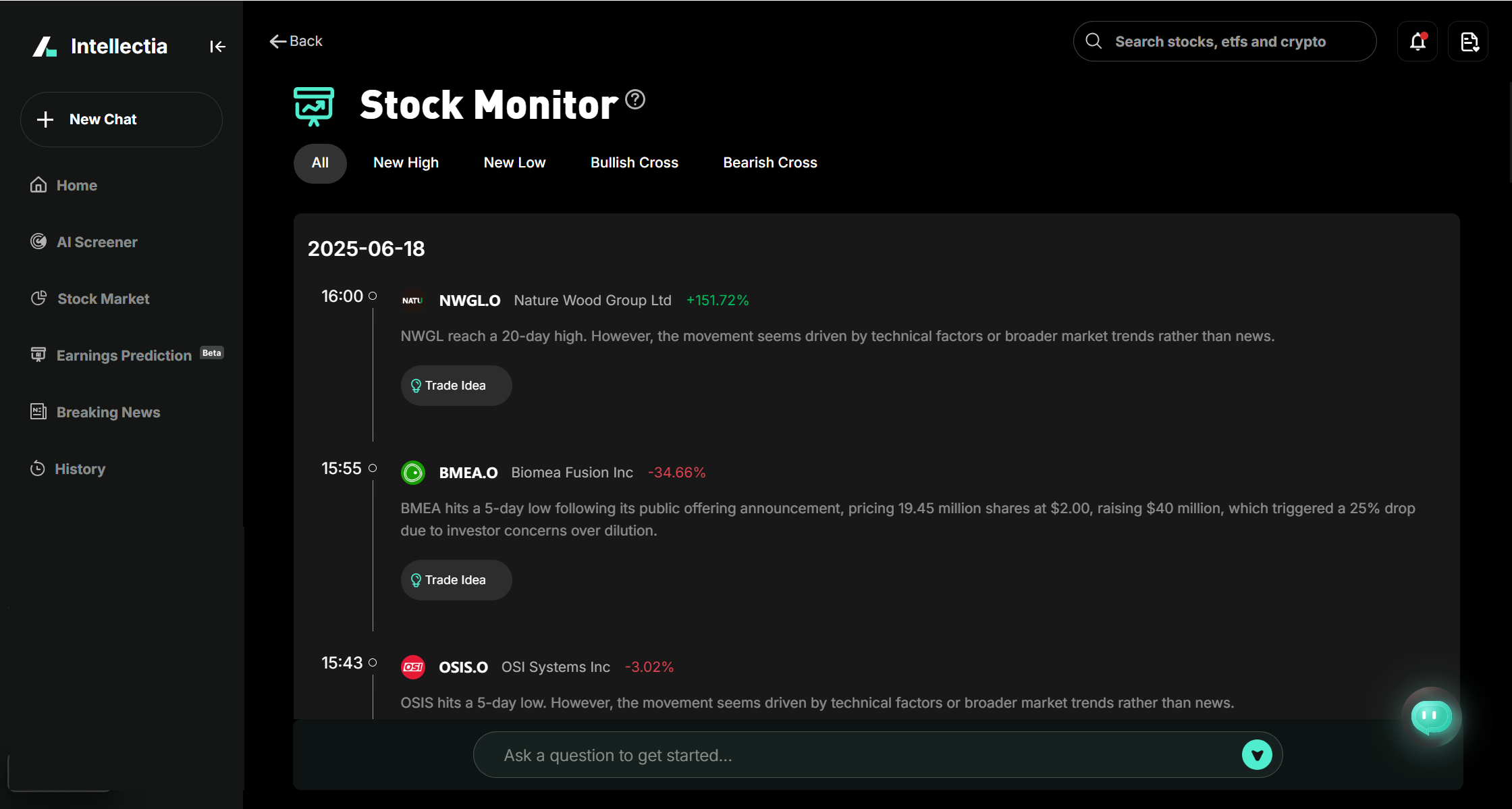
Task: Click the Back link
Action: pyautogui.click(x=296, y=41)
